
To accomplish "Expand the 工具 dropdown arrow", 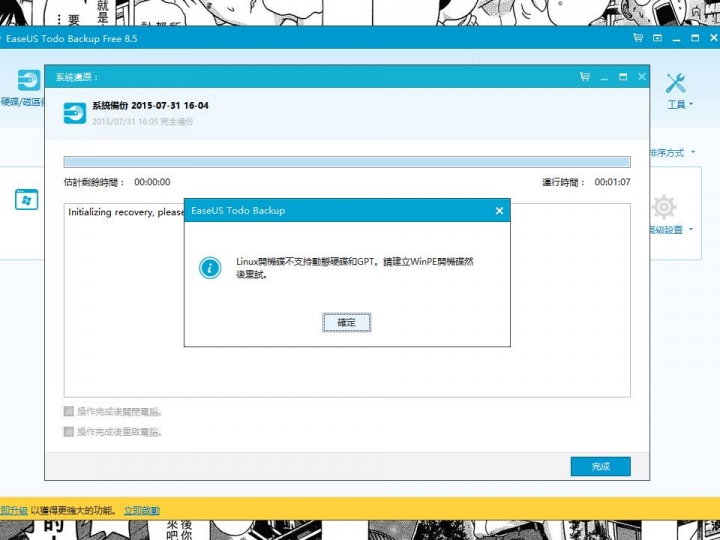I will click(692, 105).
